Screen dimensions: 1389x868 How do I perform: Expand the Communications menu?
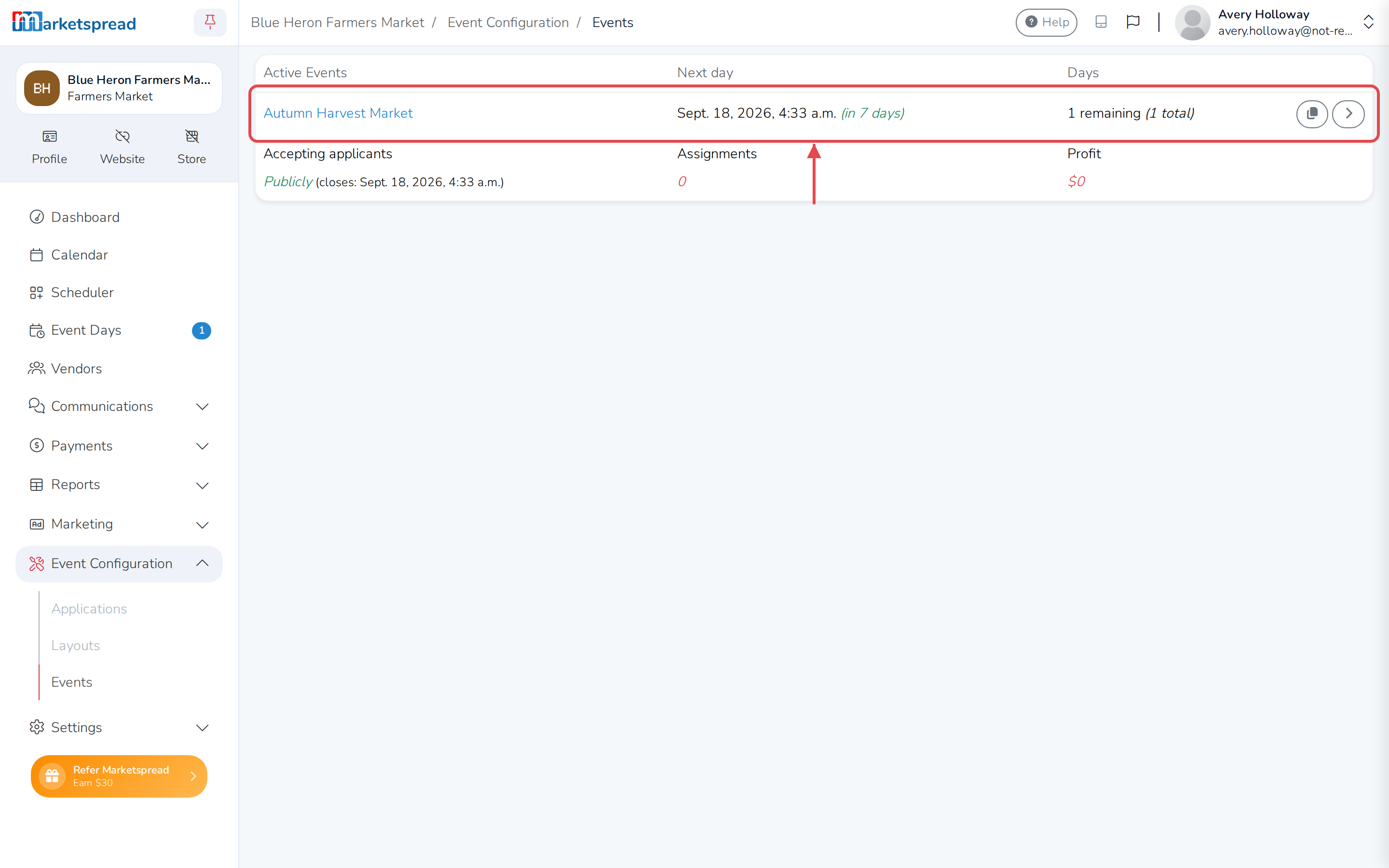pyautogui.click(x=119, y=407)
